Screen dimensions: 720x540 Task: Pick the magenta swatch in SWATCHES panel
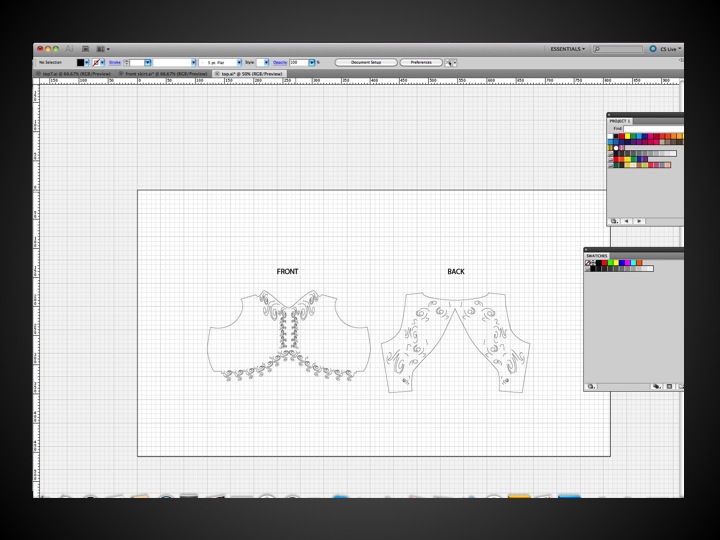coord(628,263)
